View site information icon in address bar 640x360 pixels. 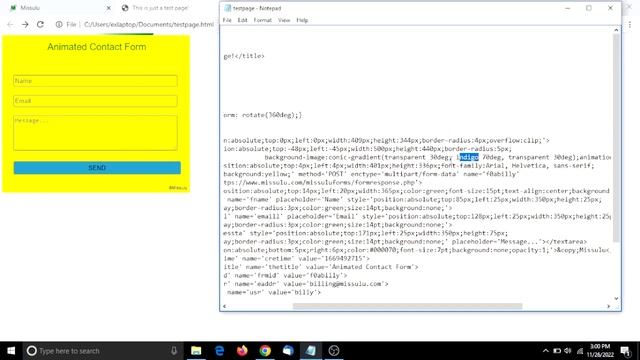click(59, 24)
